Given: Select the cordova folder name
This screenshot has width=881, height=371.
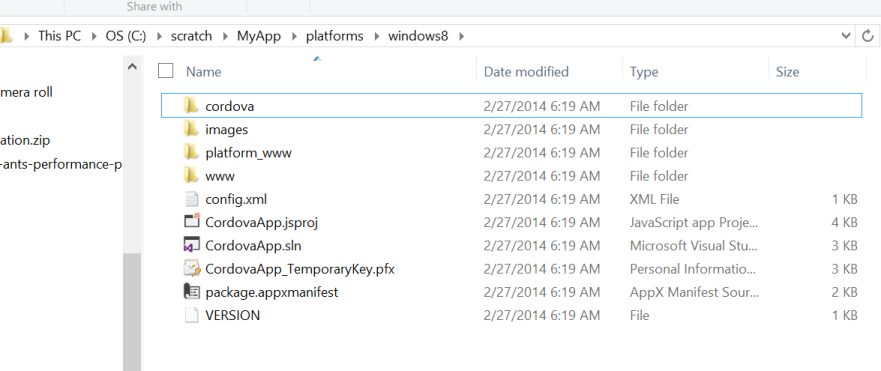Looking at the screenshot, I should pos(230,106).
